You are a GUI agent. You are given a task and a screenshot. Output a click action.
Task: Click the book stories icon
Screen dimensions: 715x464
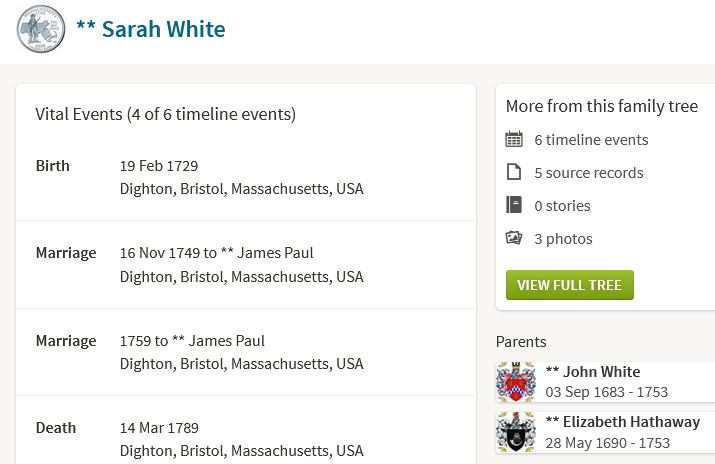click(x=514, y=206)
